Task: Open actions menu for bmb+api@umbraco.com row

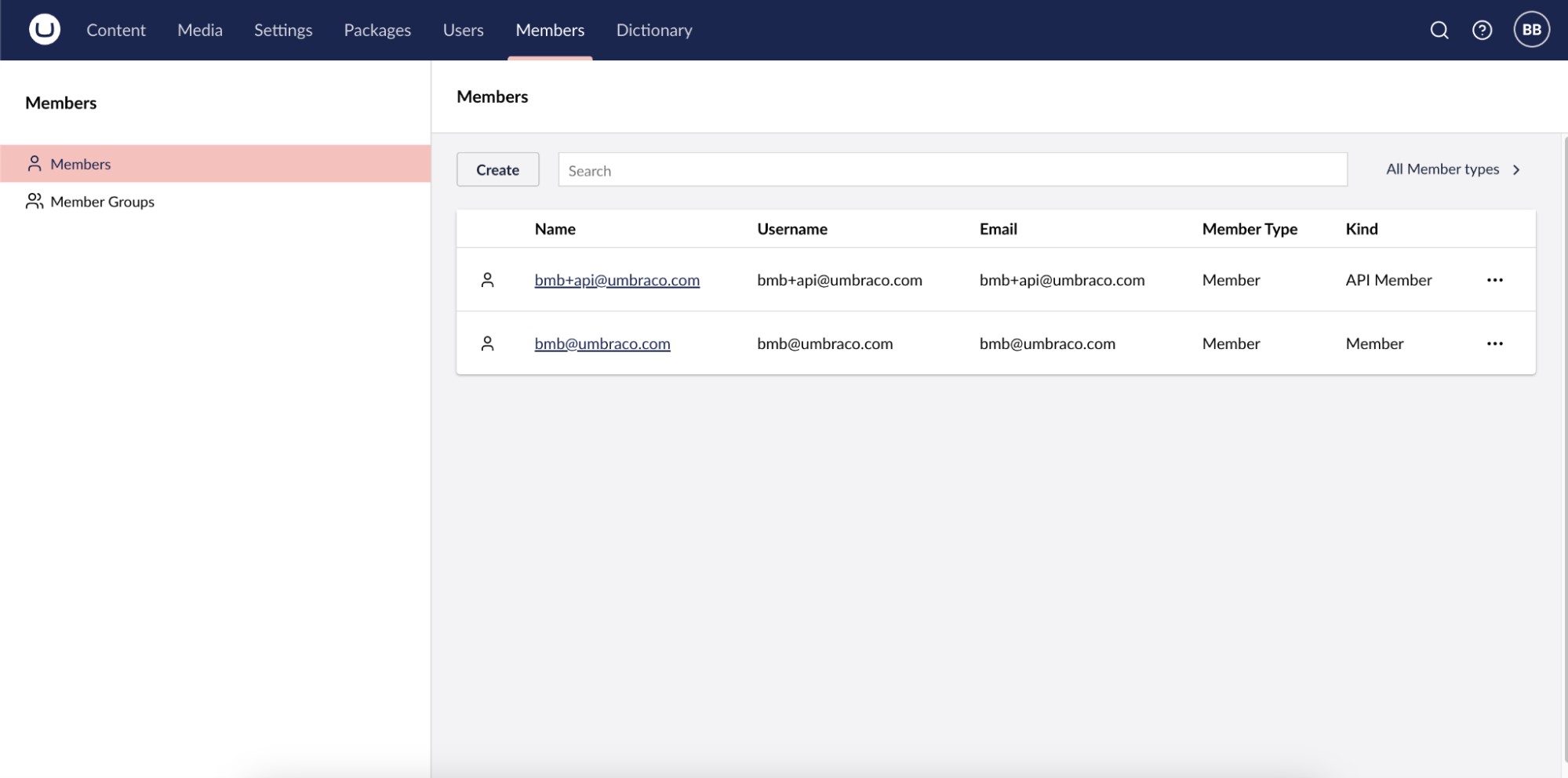Action: click(x=1495, y=279)
